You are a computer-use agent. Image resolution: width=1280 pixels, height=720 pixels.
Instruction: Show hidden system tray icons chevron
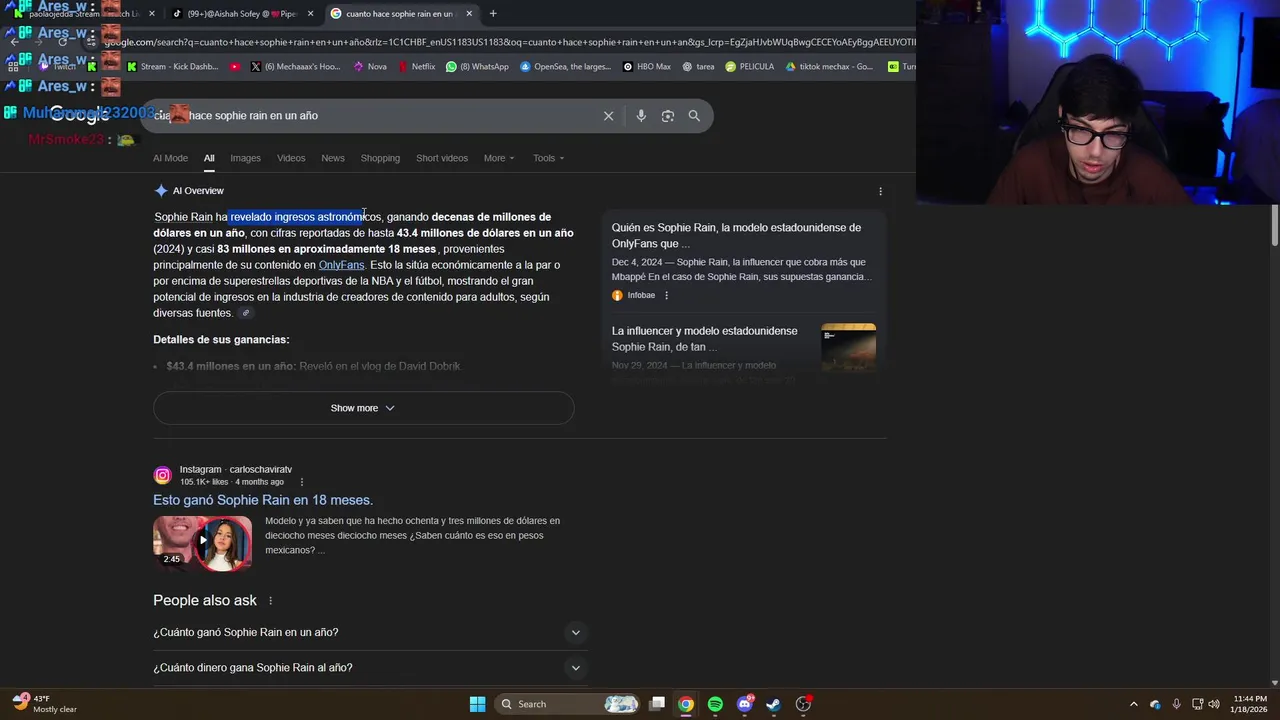pos(1133,704)
